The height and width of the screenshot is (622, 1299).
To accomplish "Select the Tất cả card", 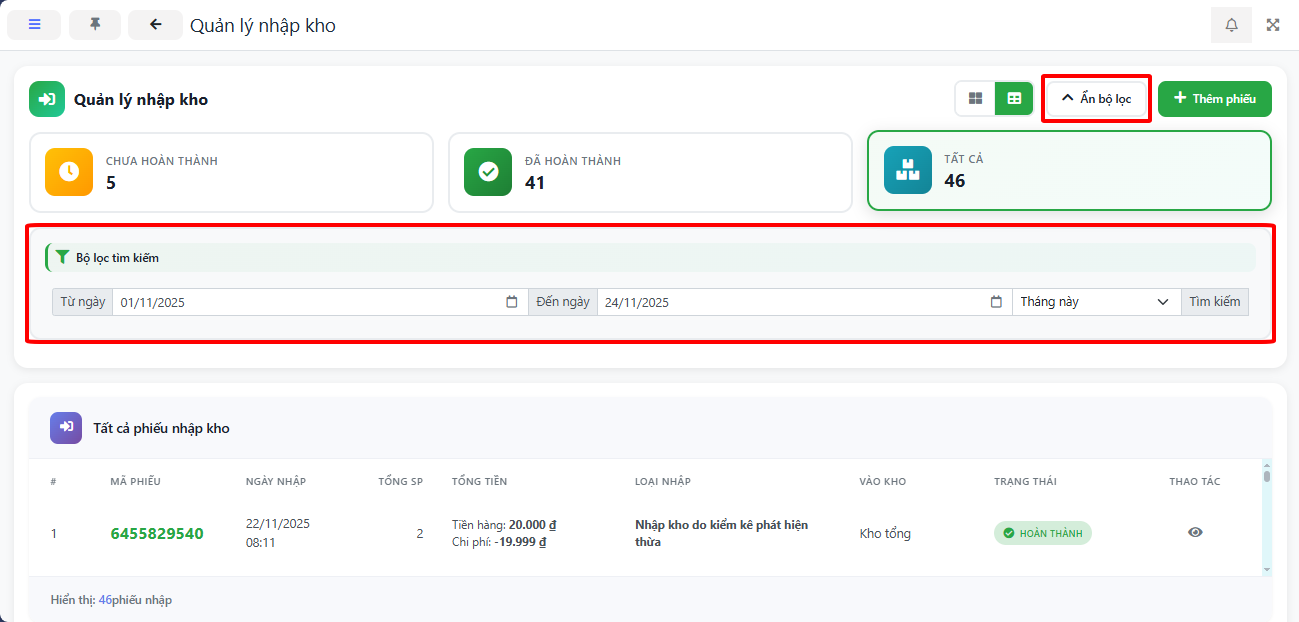I will [x=1069, y=171].
